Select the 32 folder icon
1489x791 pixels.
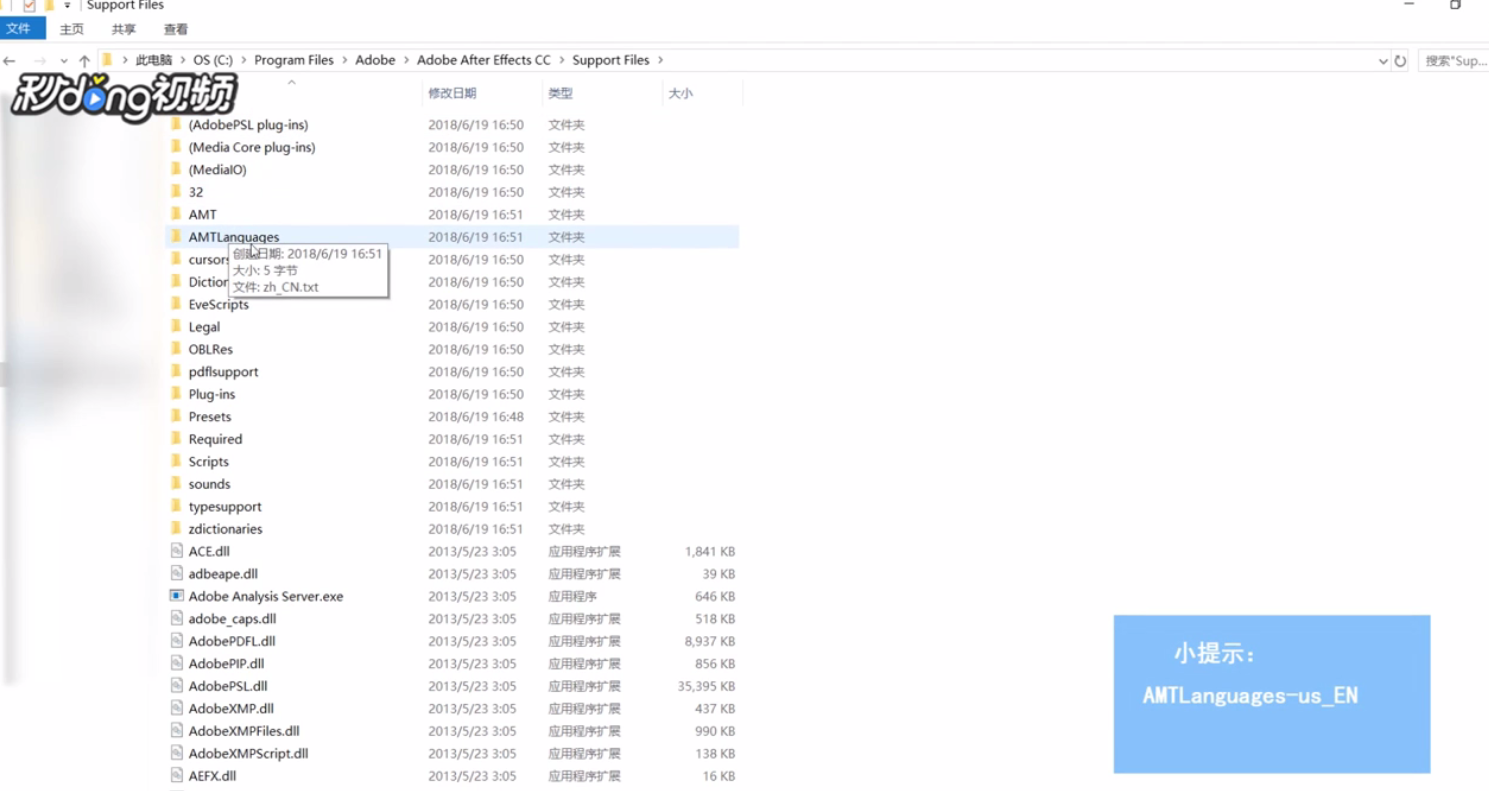[x=176, y=192]
